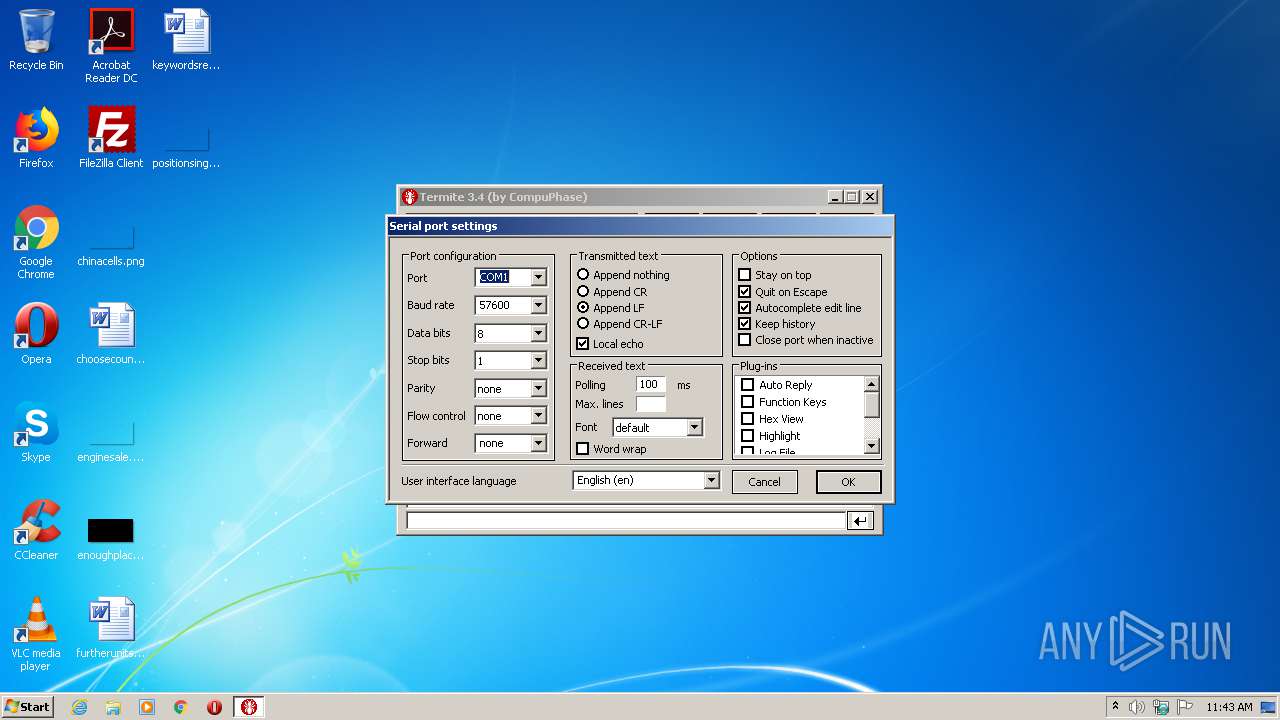
Task: Open User interface language dropdown
Action: point(711,481)
